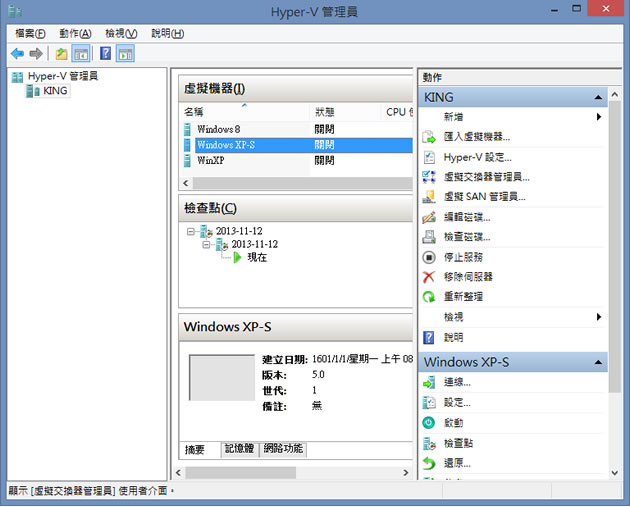Click 還原 revert green arrow icon
The width and height of the screenshot is (630, 507).
point(429,463)
